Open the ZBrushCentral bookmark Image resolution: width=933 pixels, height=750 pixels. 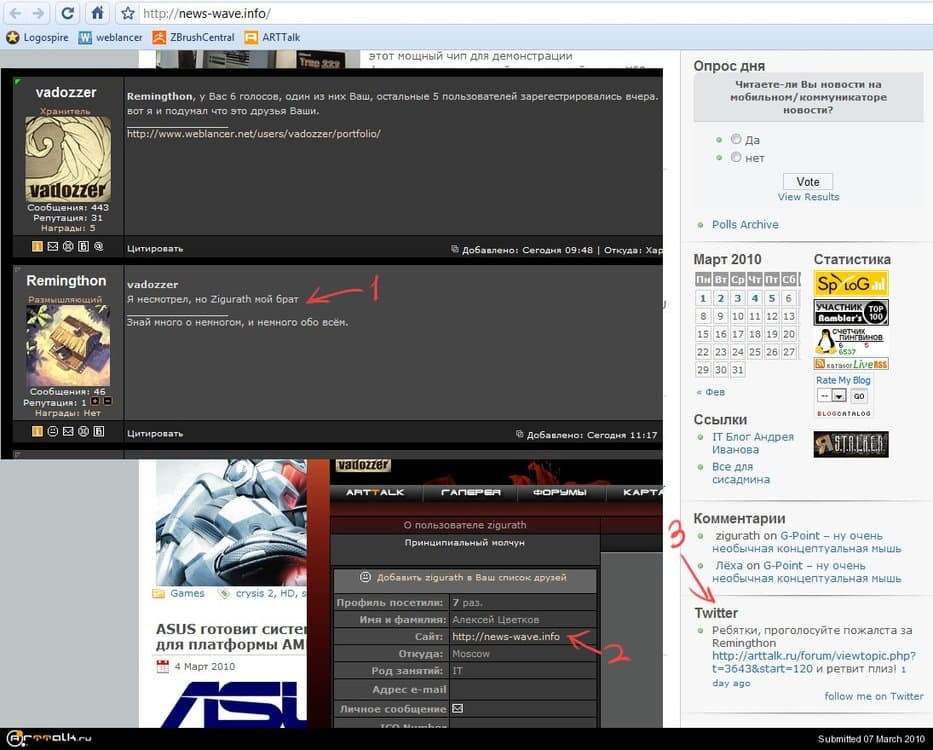point(193,37)
